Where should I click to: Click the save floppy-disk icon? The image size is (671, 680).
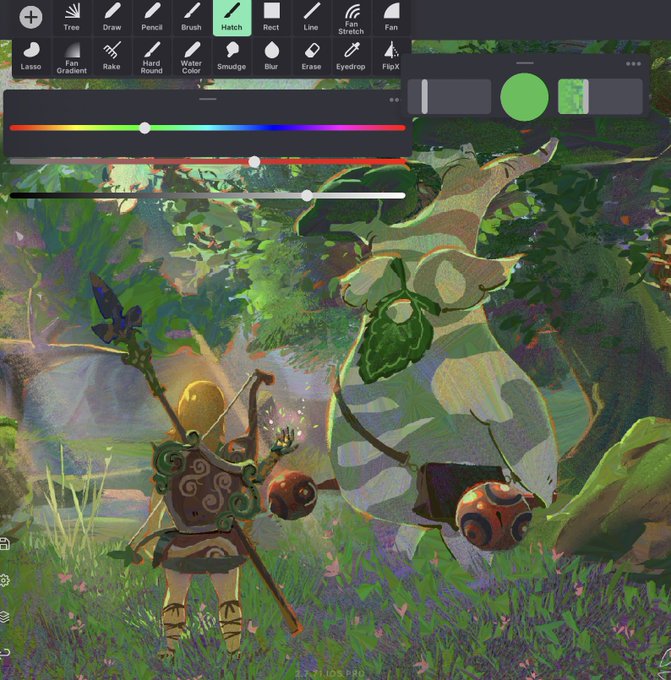click(4, 544)
